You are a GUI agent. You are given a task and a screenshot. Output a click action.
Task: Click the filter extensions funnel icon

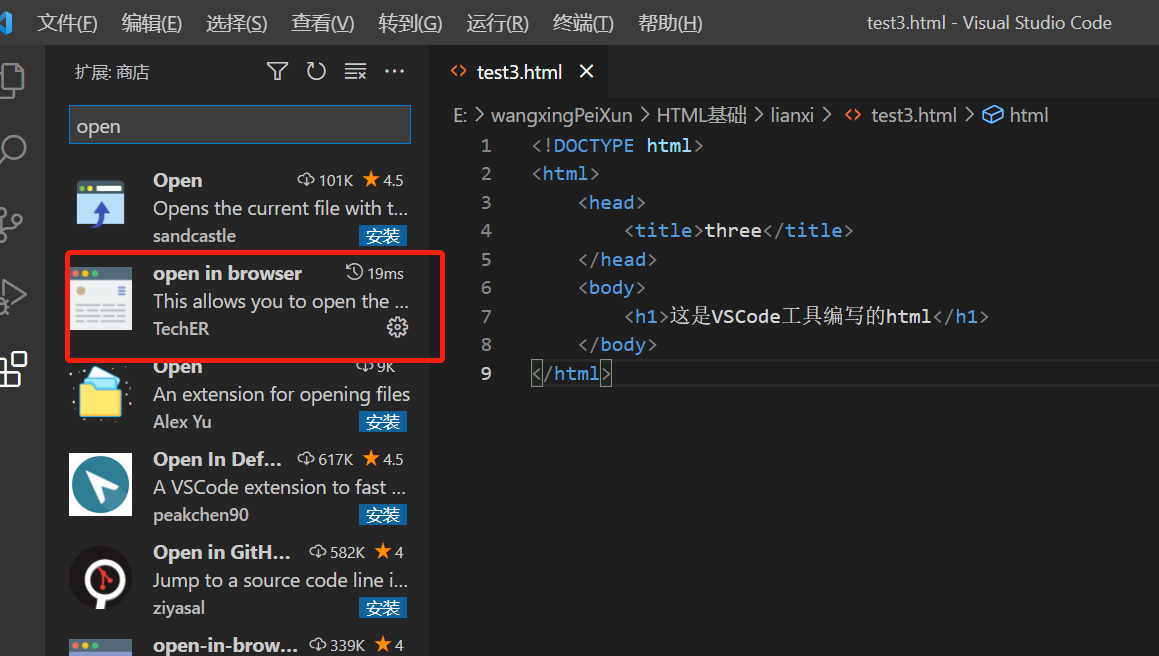tap(277, 72)
